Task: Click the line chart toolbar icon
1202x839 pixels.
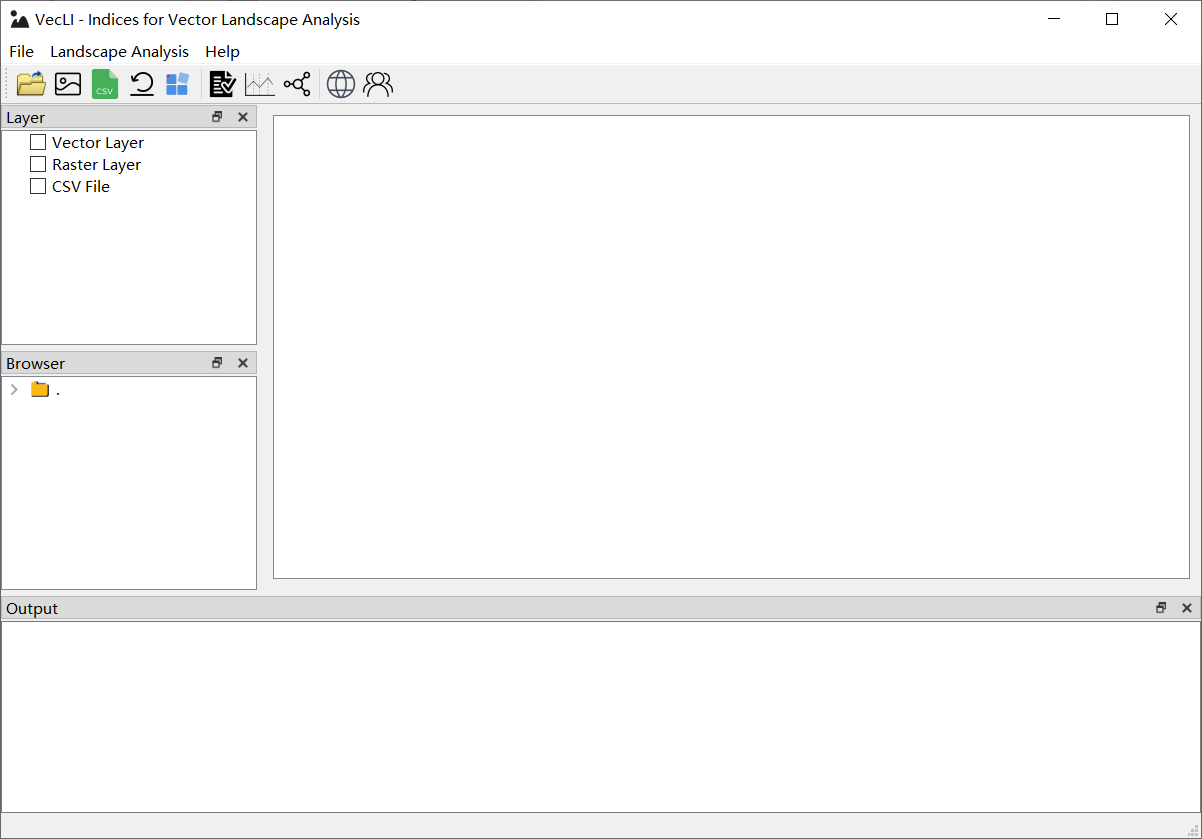Action: tap(259, 84)
